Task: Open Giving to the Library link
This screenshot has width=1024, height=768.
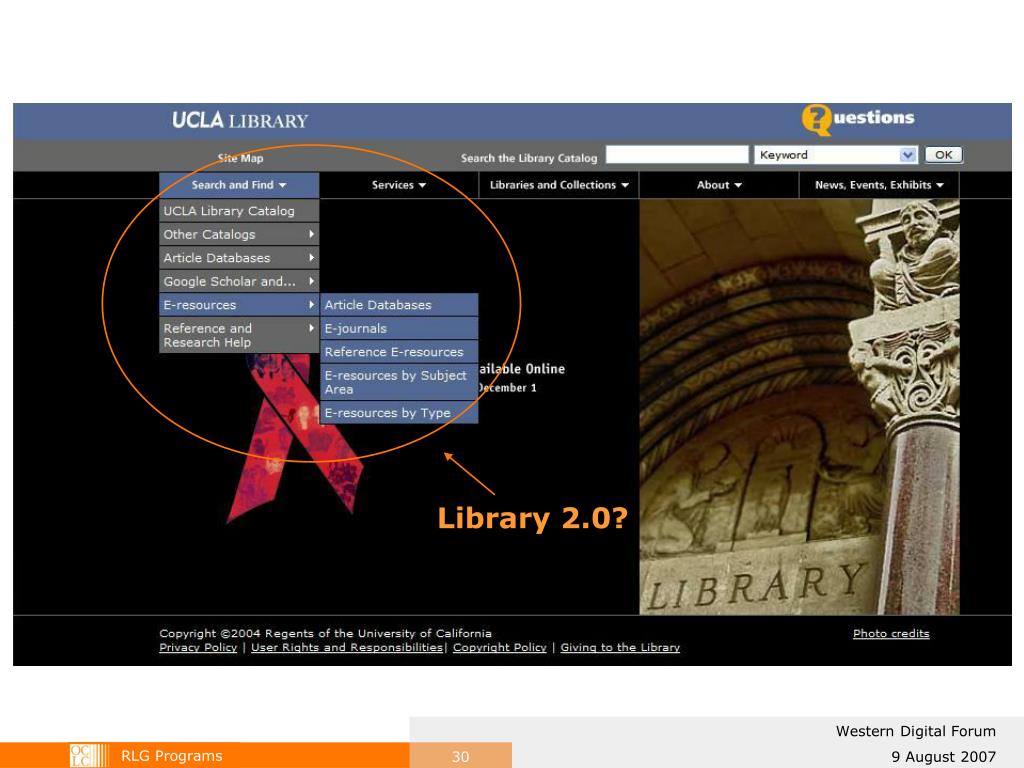Action: 620,648
